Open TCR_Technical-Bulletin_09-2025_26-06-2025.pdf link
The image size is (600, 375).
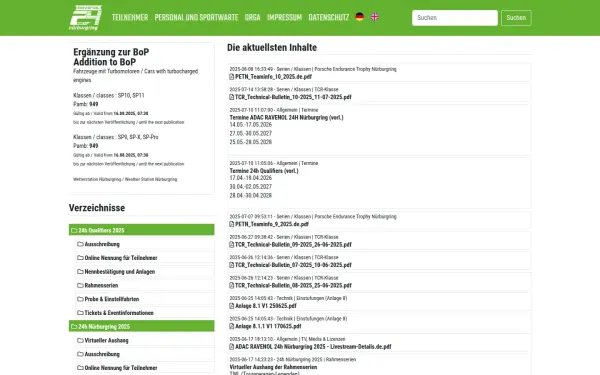click(293, 245)
